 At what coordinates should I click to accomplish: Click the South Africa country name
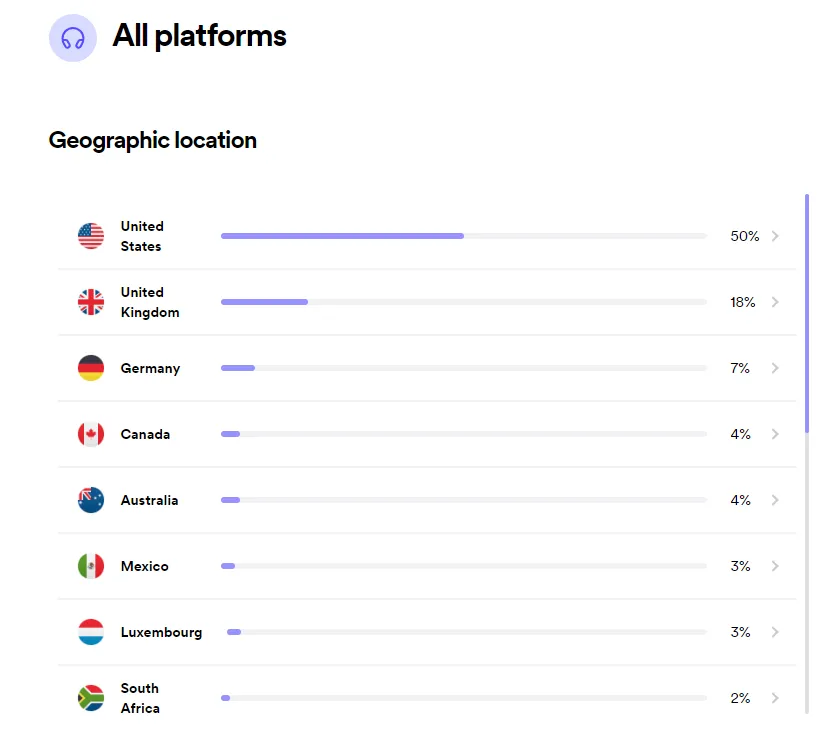[x=140, y=698]
